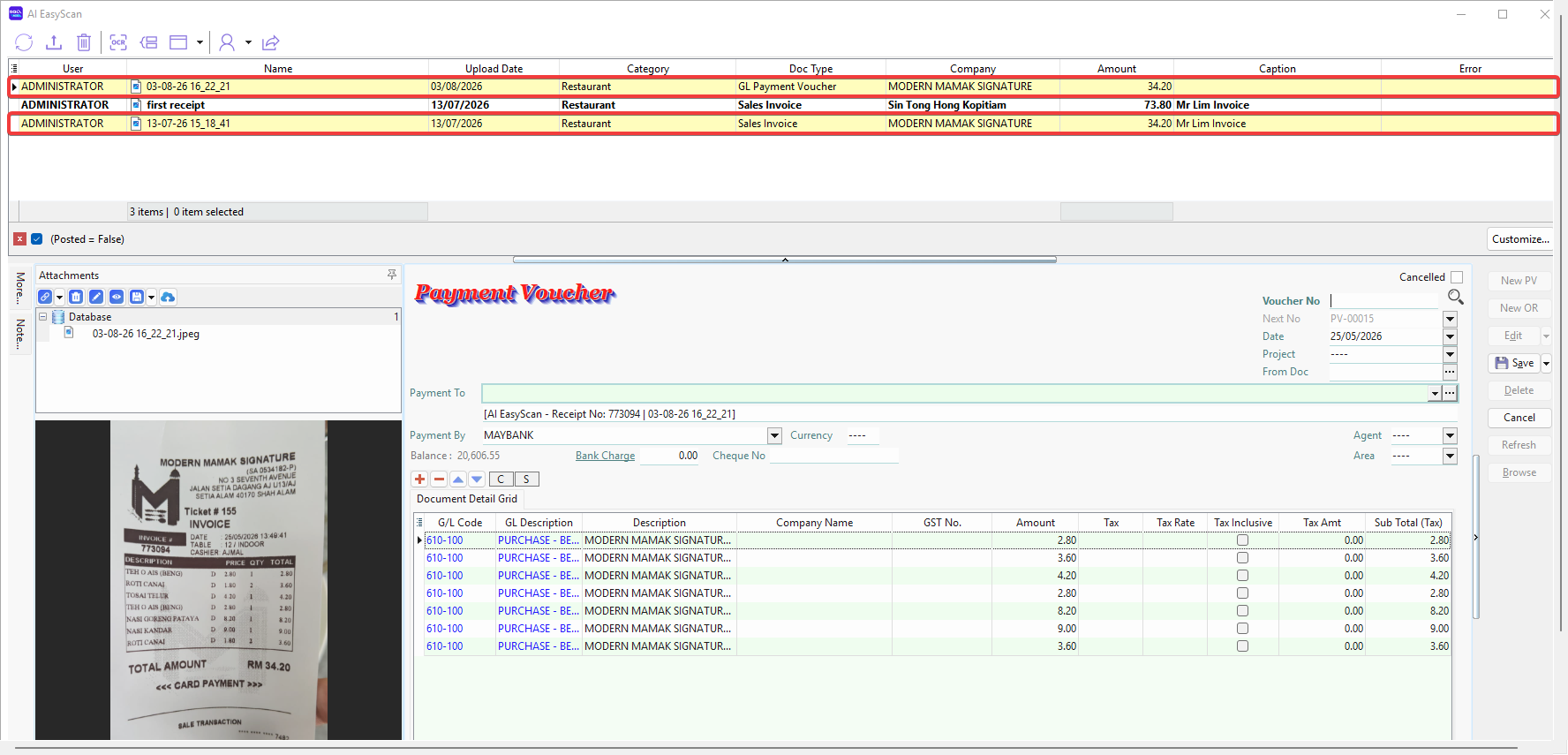Click the trash delete icon in the top toolbar

coord(84,42)
